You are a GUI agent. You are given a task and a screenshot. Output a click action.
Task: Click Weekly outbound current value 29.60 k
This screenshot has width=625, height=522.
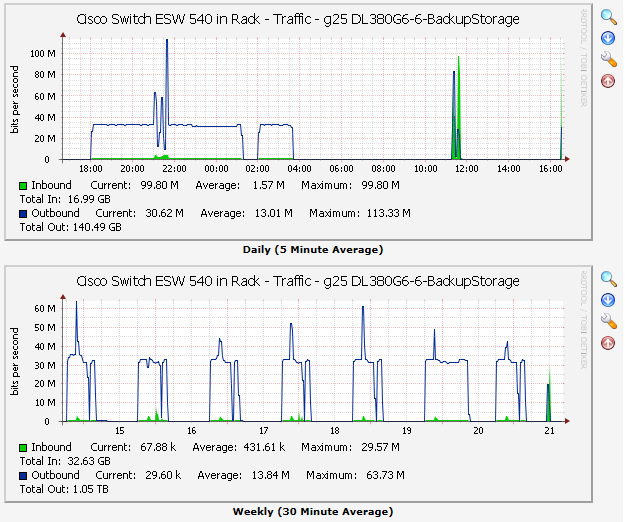[163, 475]
